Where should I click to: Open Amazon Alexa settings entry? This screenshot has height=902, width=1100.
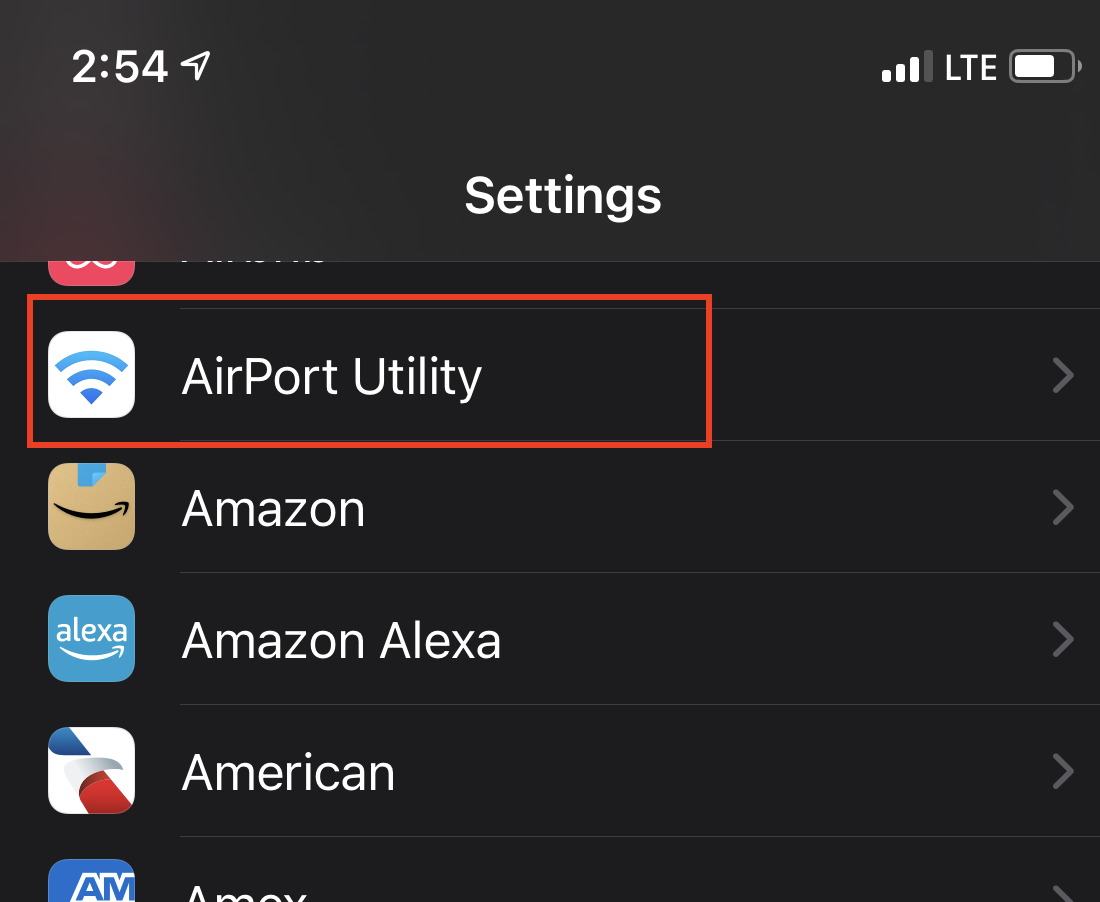coord(550,638)
